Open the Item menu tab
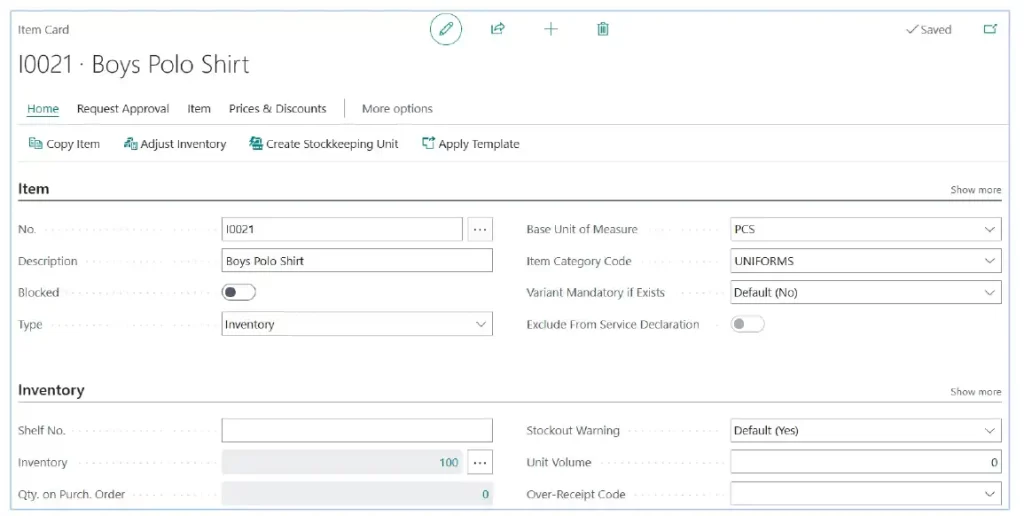 [x=199, y=109]
